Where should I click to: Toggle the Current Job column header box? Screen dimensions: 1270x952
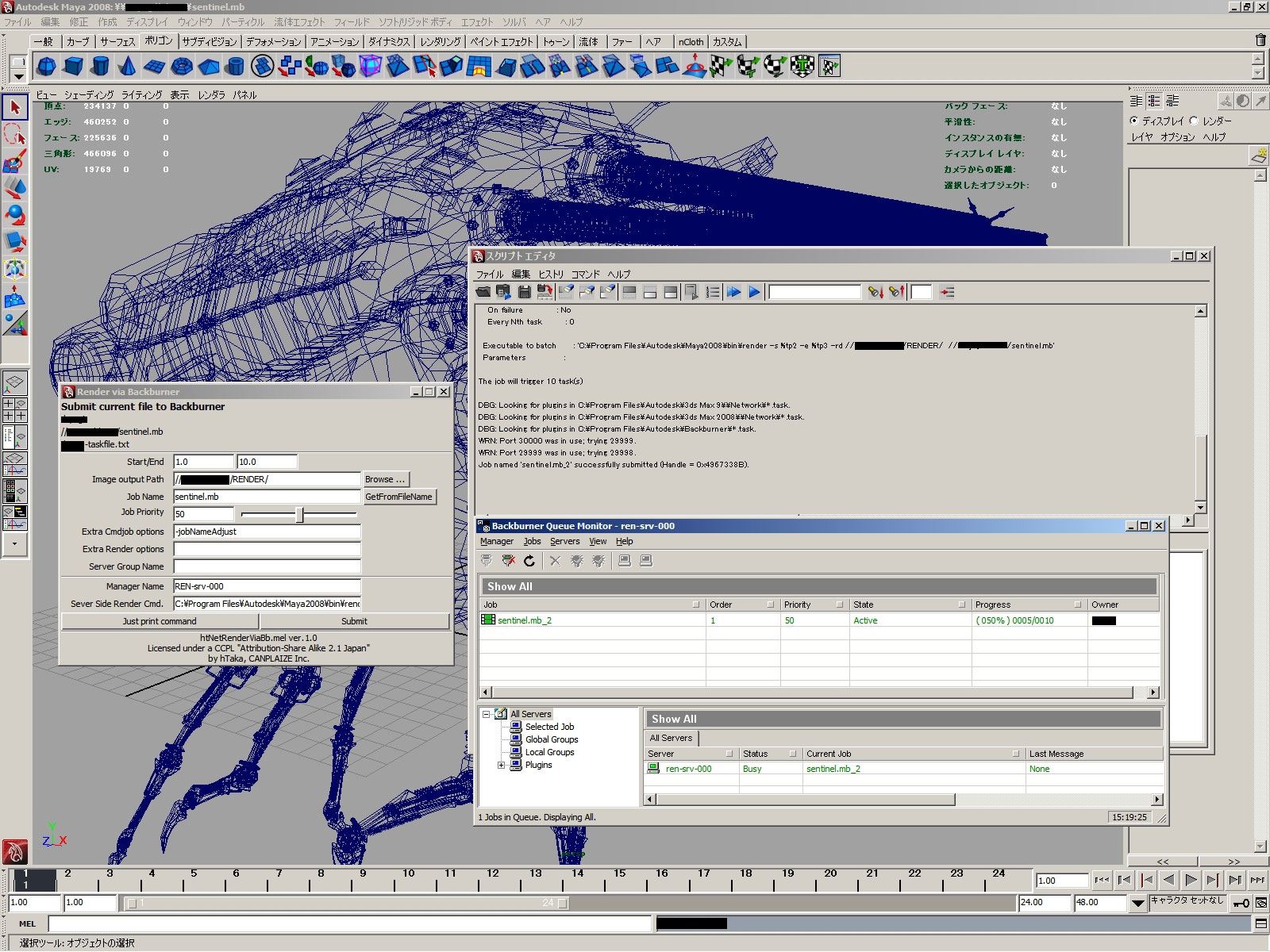point(1015,754)
